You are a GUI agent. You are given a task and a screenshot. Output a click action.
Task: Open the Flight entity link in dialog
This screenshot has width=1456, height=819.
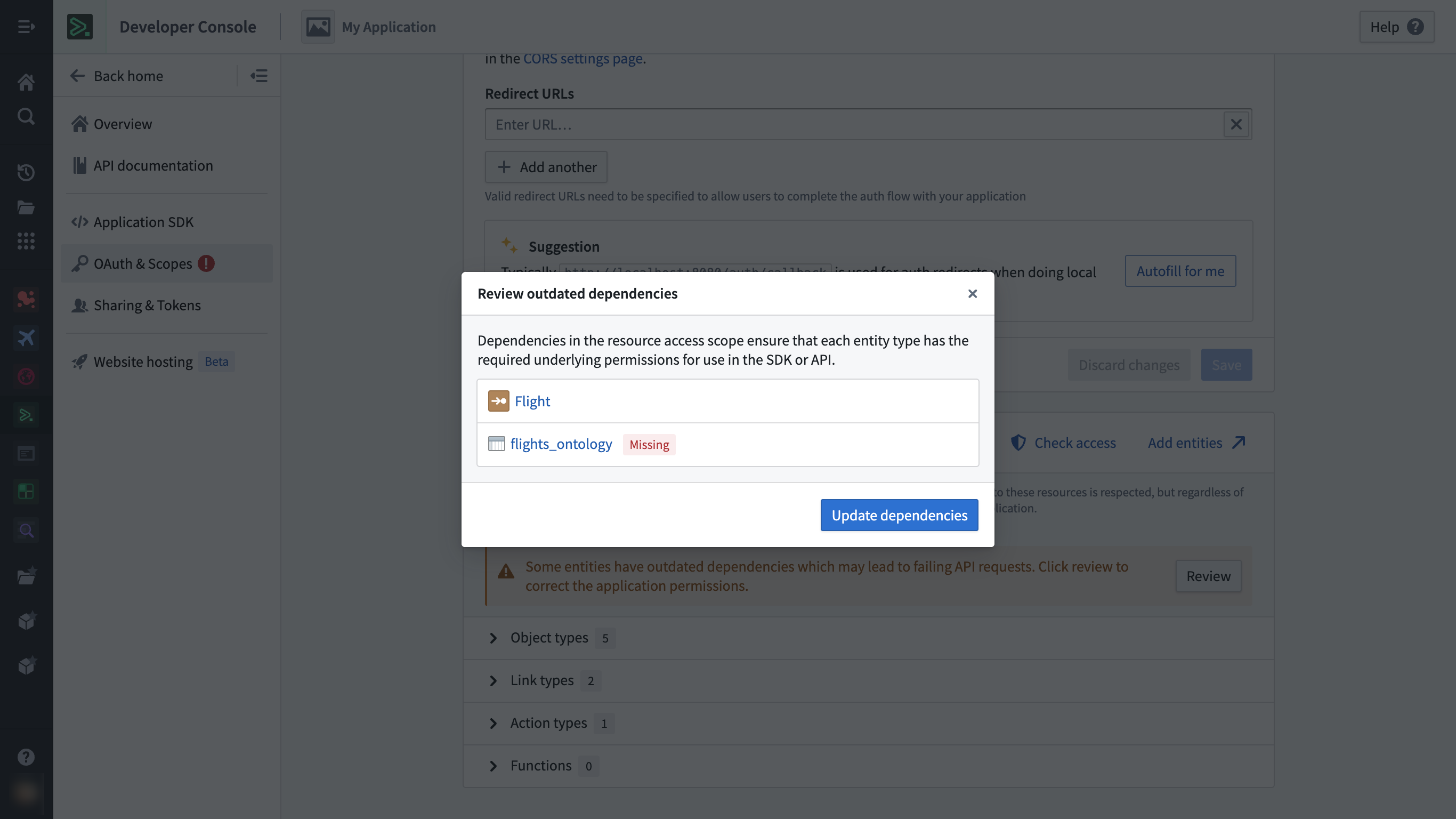tap(532, 400)
